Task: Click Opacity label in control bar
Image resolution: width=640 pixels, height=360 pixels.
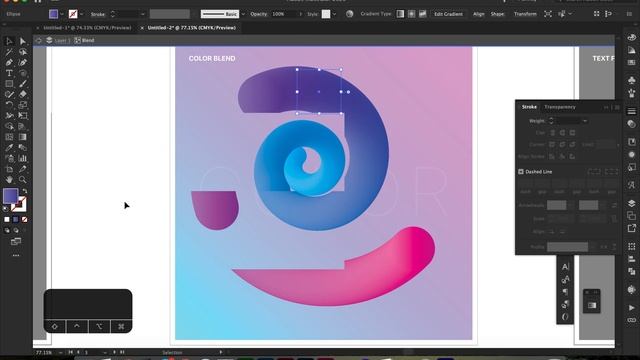Action: (x=258, y=14)
